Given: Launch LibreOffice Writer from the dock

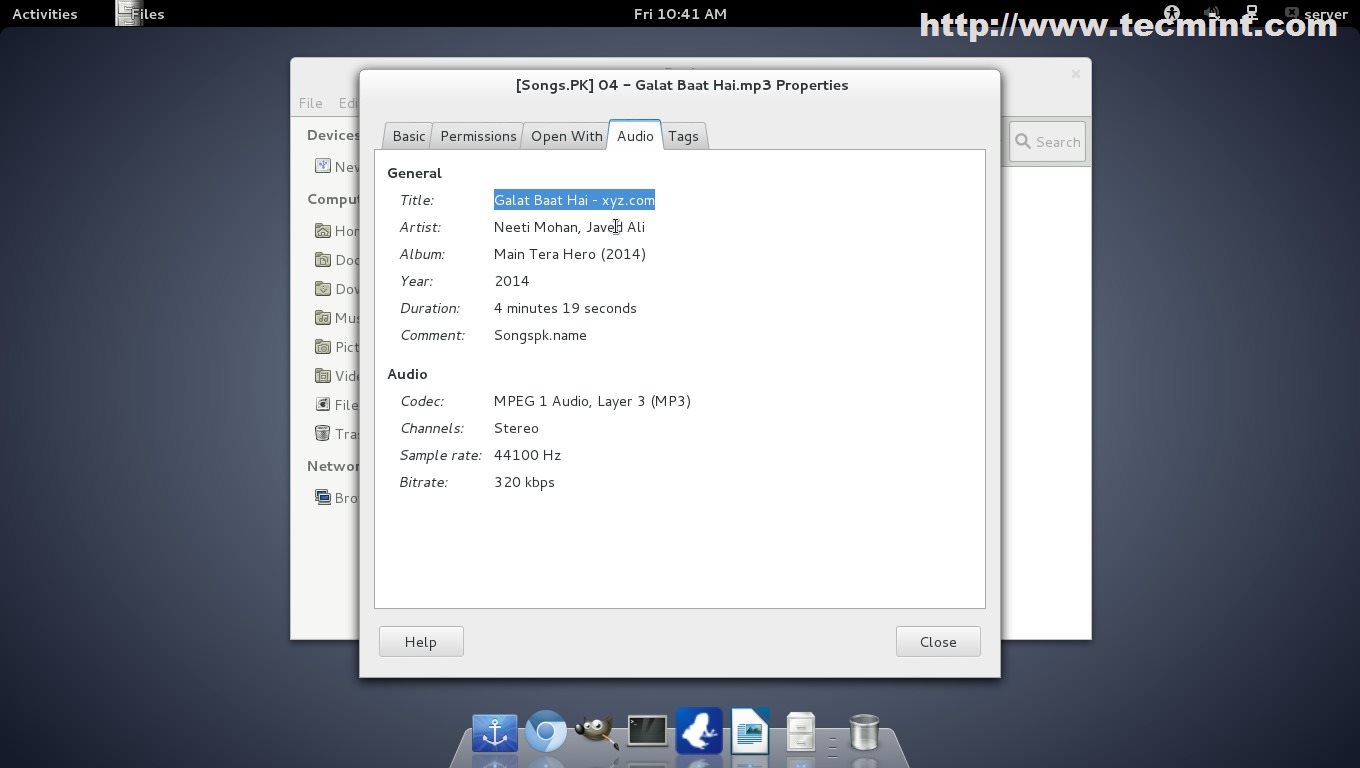Looking at the screenshot, I should coord(749,732).
